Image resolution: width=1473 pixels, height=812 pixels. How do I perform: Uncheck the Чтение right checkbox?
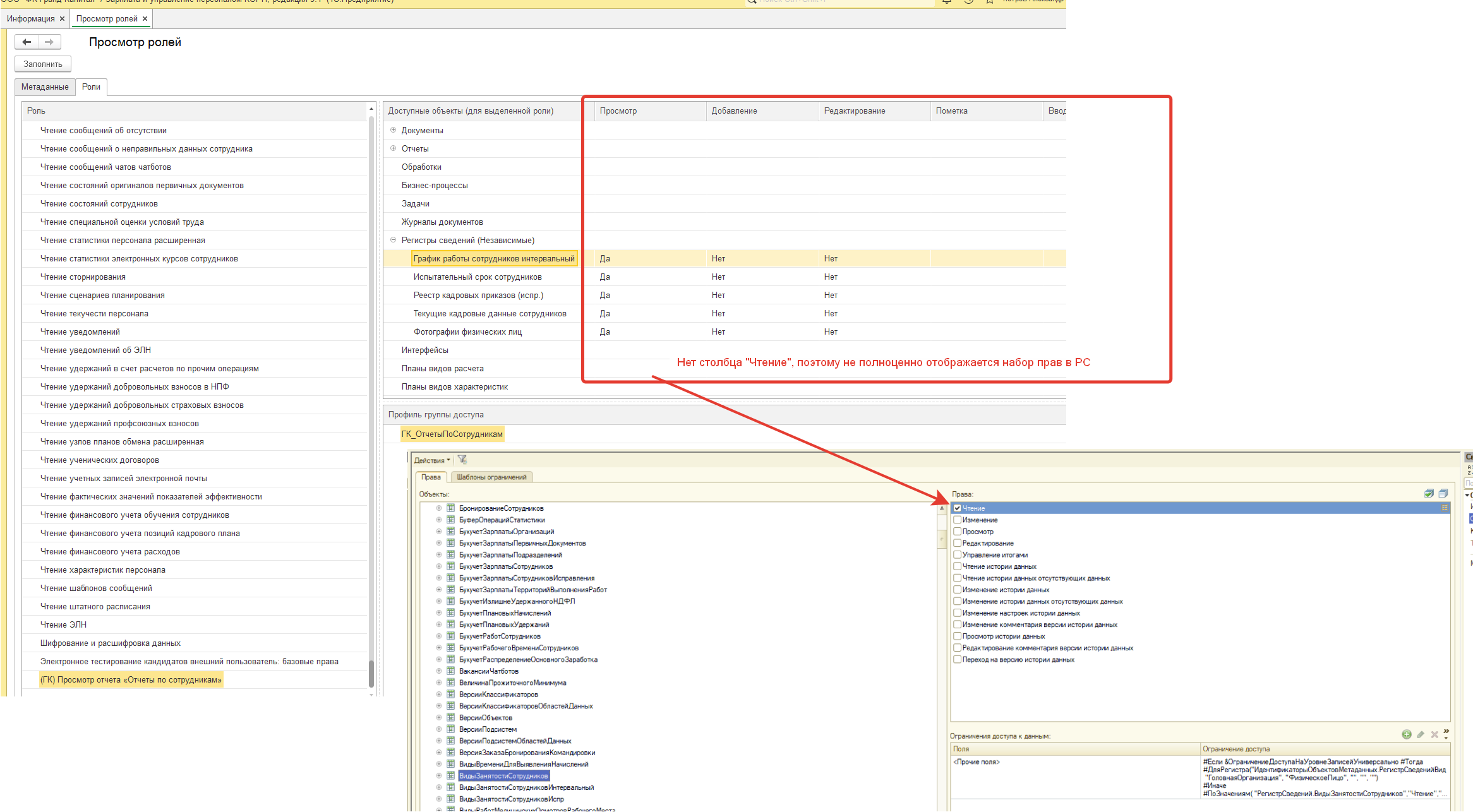pos(958,508)
